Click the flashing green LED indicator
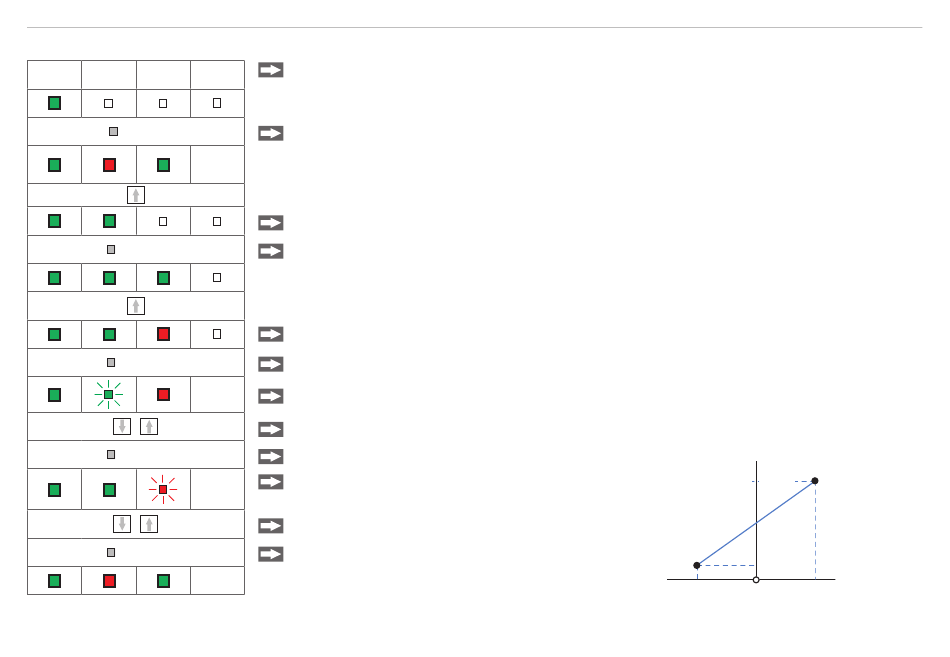 pyautogui.click(x=108, y=395)
